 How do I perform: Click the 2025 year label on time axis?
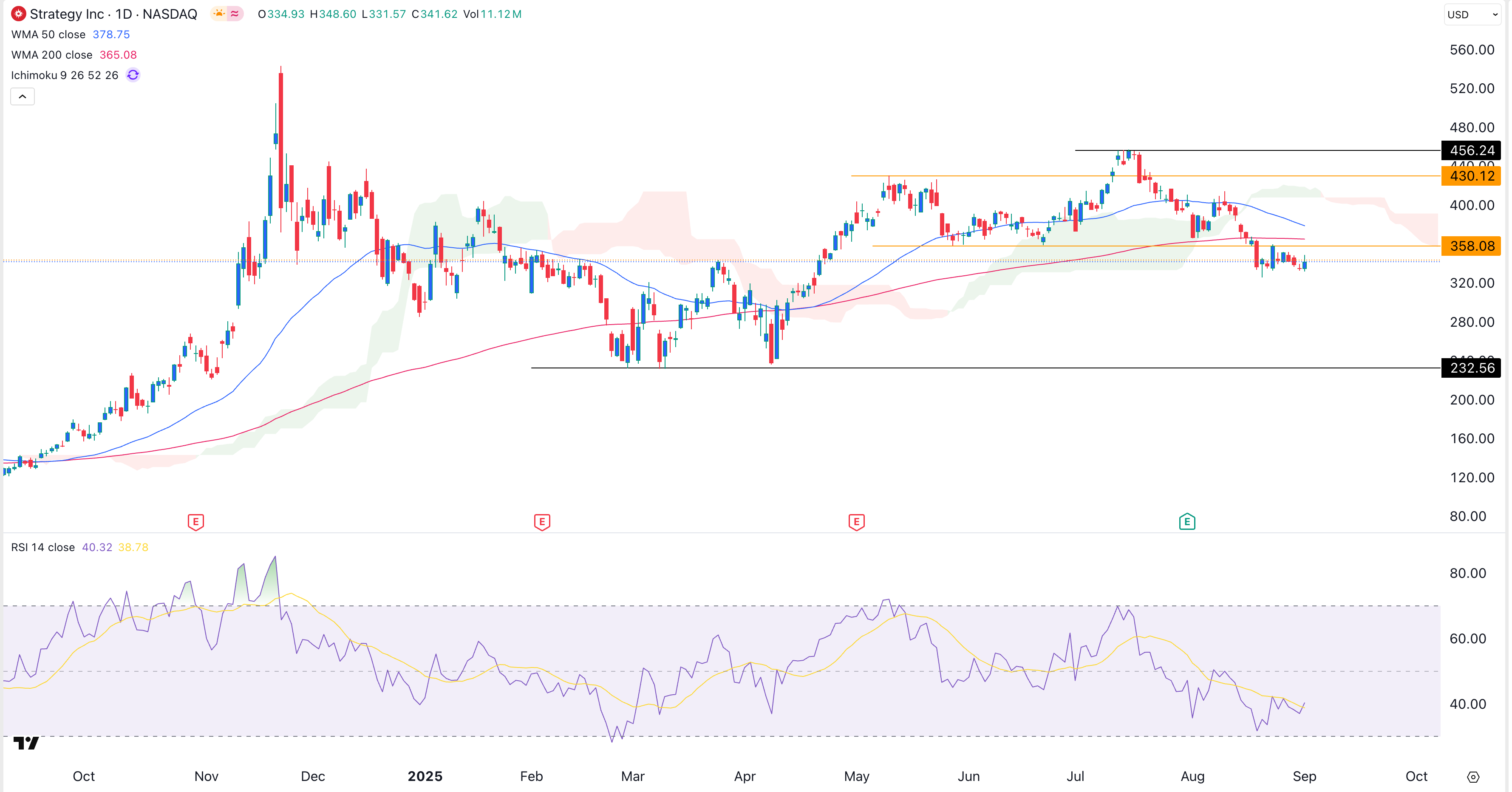(425, 776)
